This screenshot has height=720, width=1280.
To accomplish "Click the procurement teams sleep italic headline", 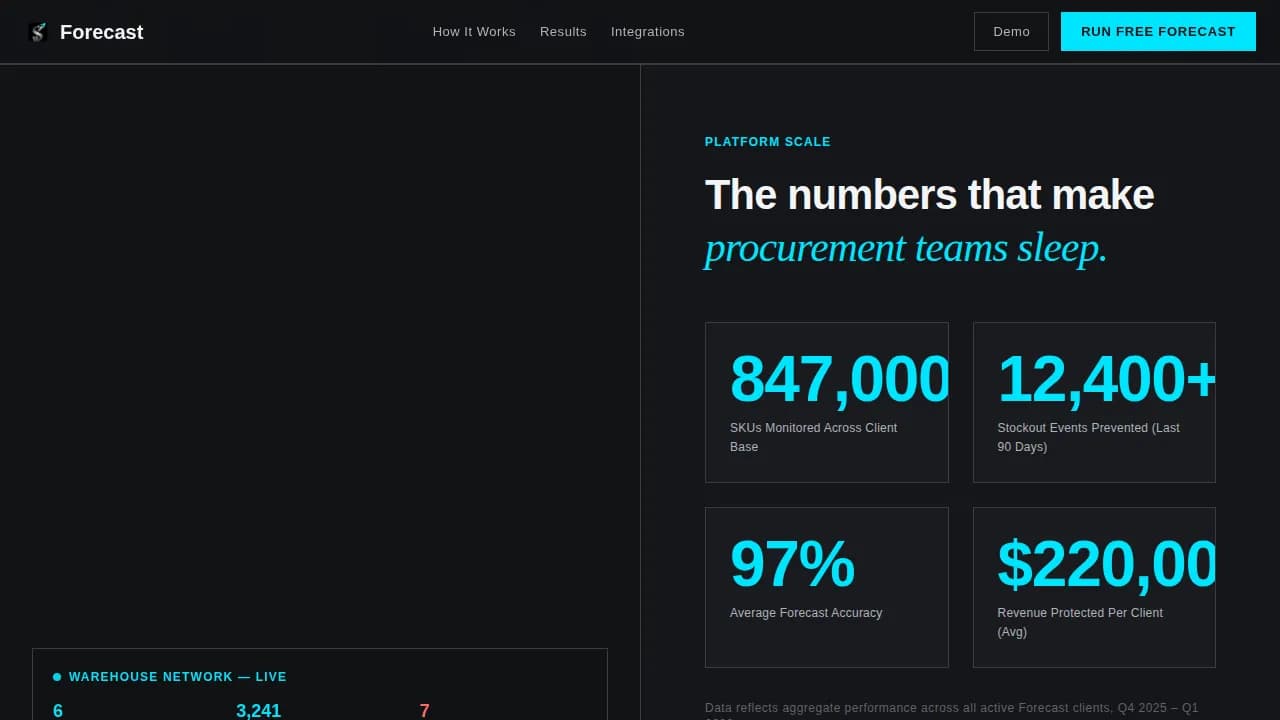I will [906, 248].
